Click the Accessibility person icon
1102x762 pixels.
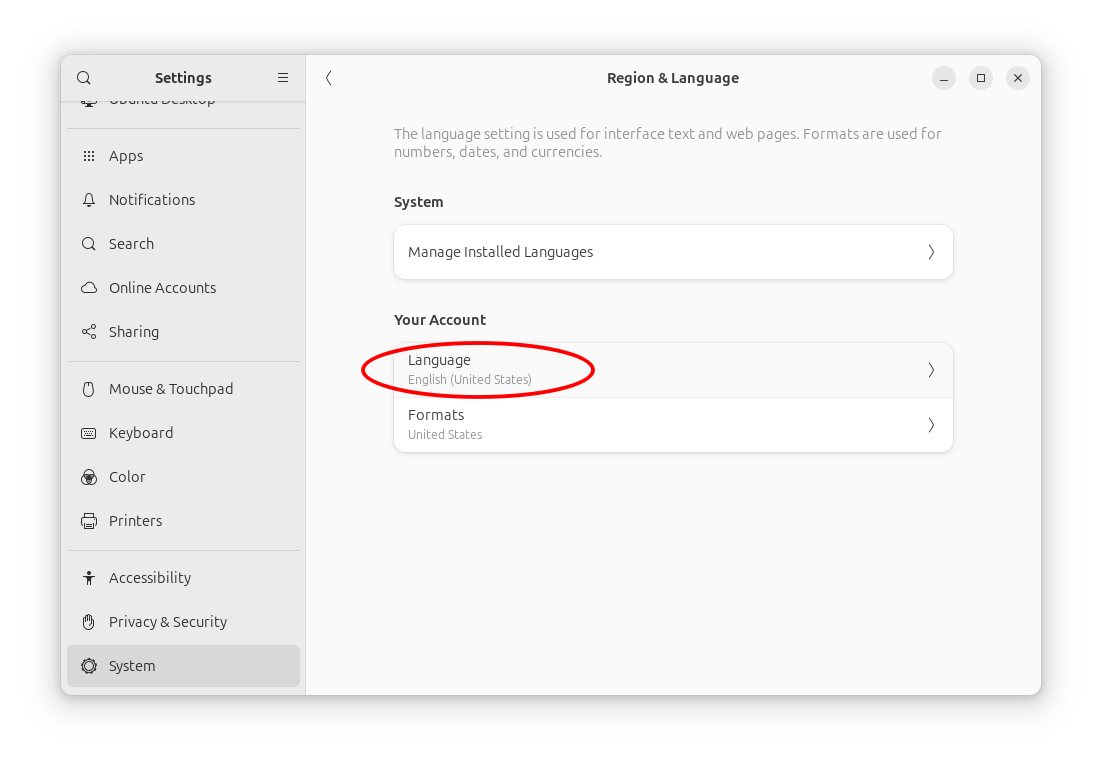[x=89, y=578]
